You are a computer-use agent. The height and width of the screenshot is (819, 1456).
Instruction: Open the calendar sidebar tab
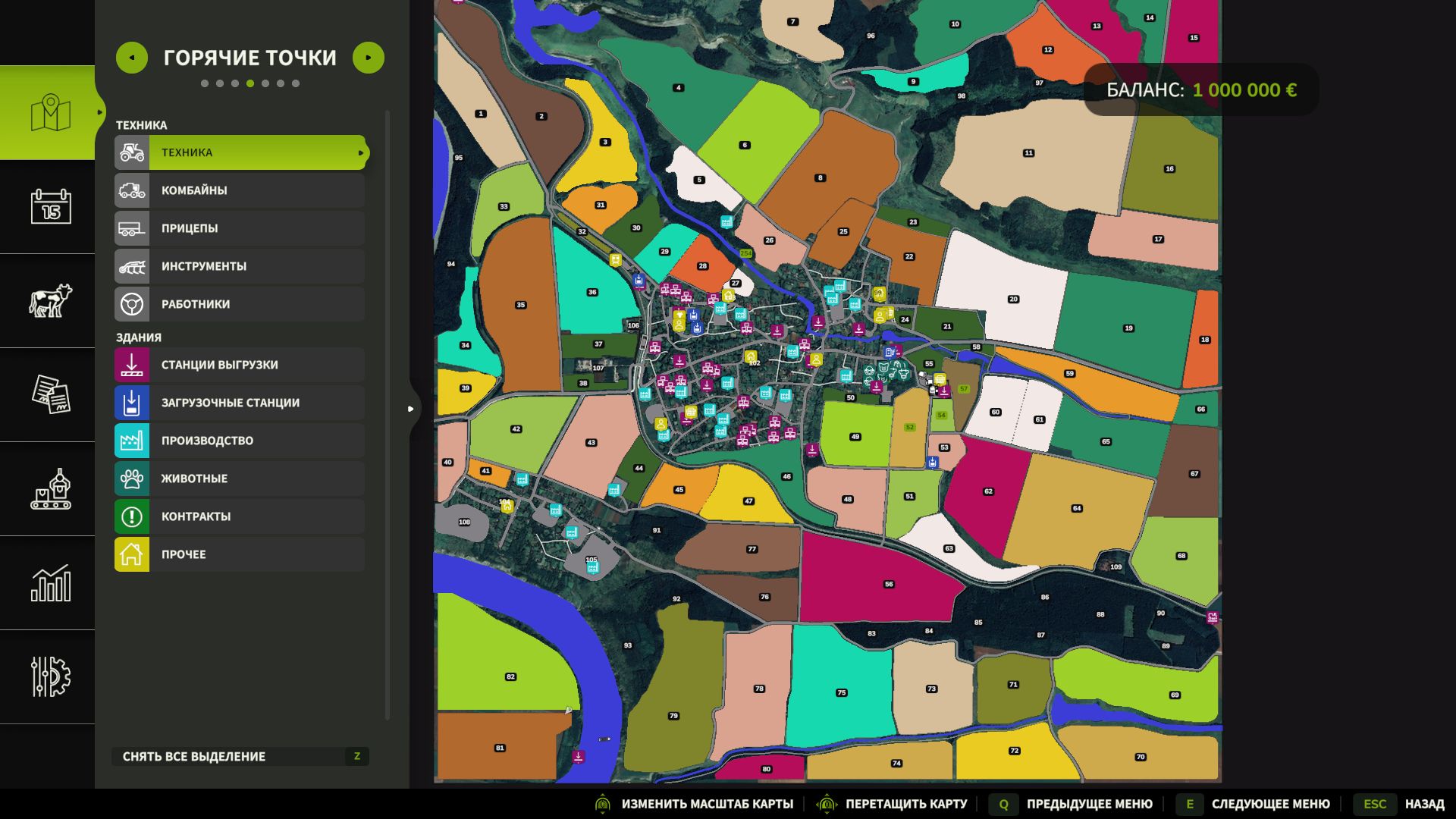click(x=50, y=206)
